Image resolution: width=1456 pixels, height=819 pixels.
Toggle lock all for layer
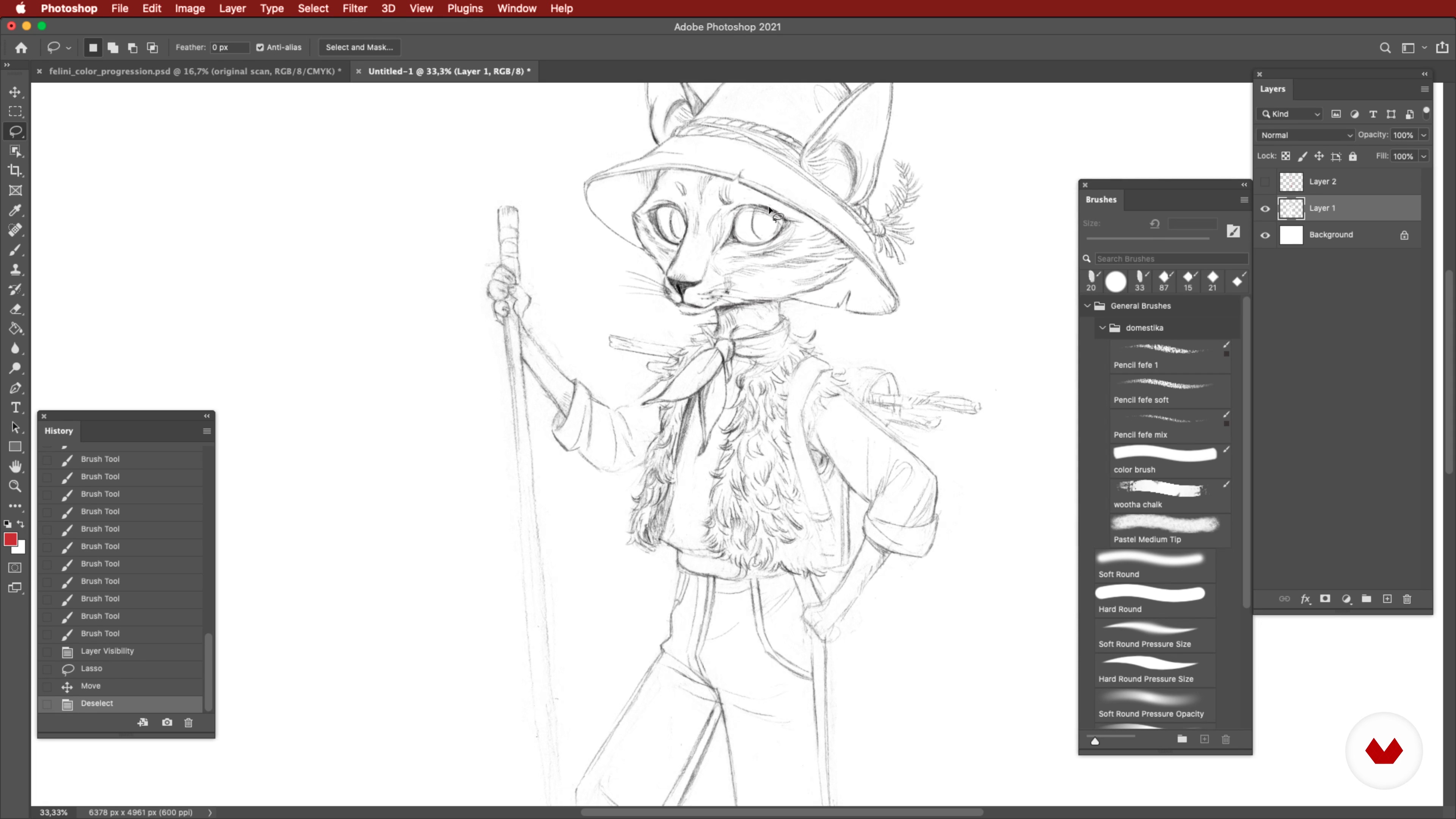pos(1352,156)
